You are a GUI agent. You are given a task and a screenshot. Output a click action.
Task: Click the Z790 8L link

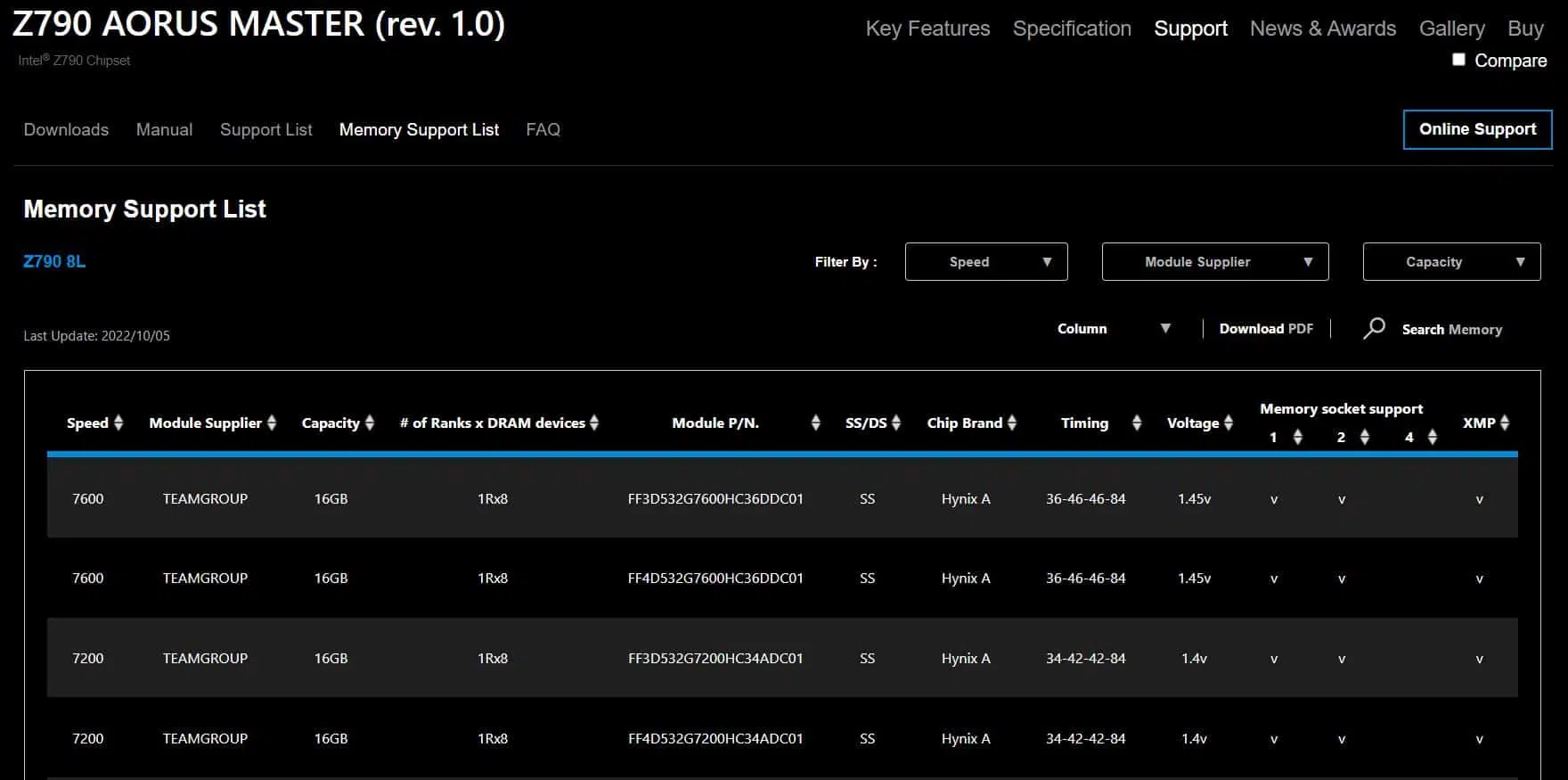click(x=54, y=261)
